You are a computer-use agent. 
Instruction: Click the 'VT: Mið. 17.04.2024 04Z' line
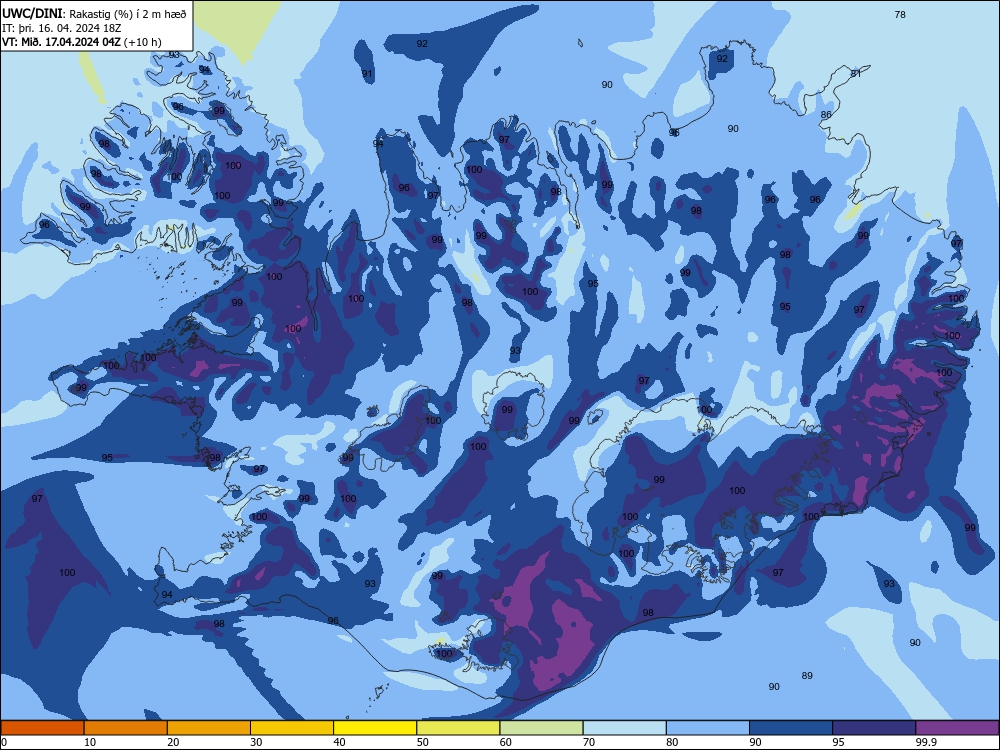pos(61,42)
